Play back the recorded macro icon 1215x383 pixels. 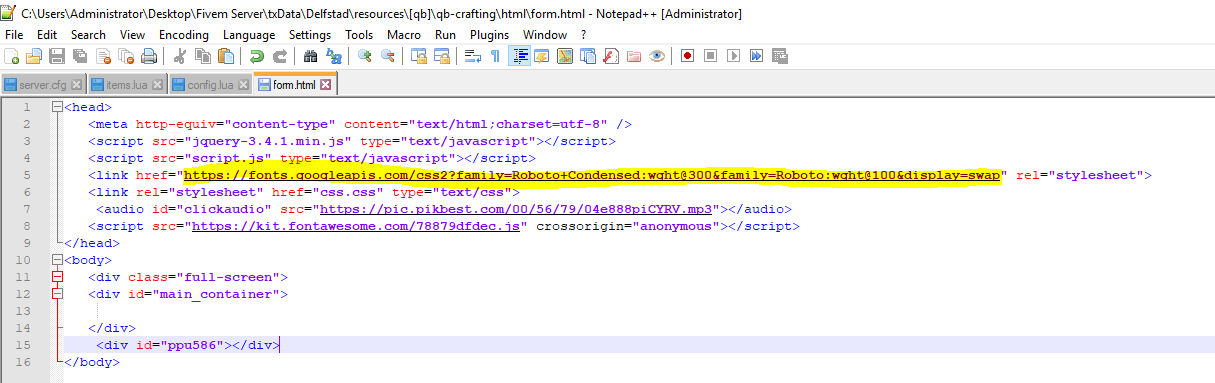coord(733,55)
